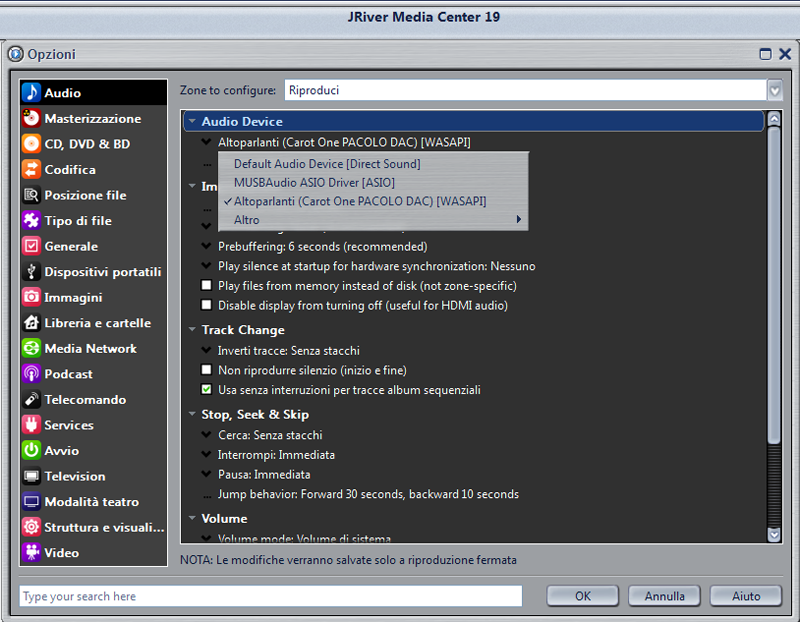Collapse the Stop, Seek & Skip section

pyautogui.click(x=192, y=415)
